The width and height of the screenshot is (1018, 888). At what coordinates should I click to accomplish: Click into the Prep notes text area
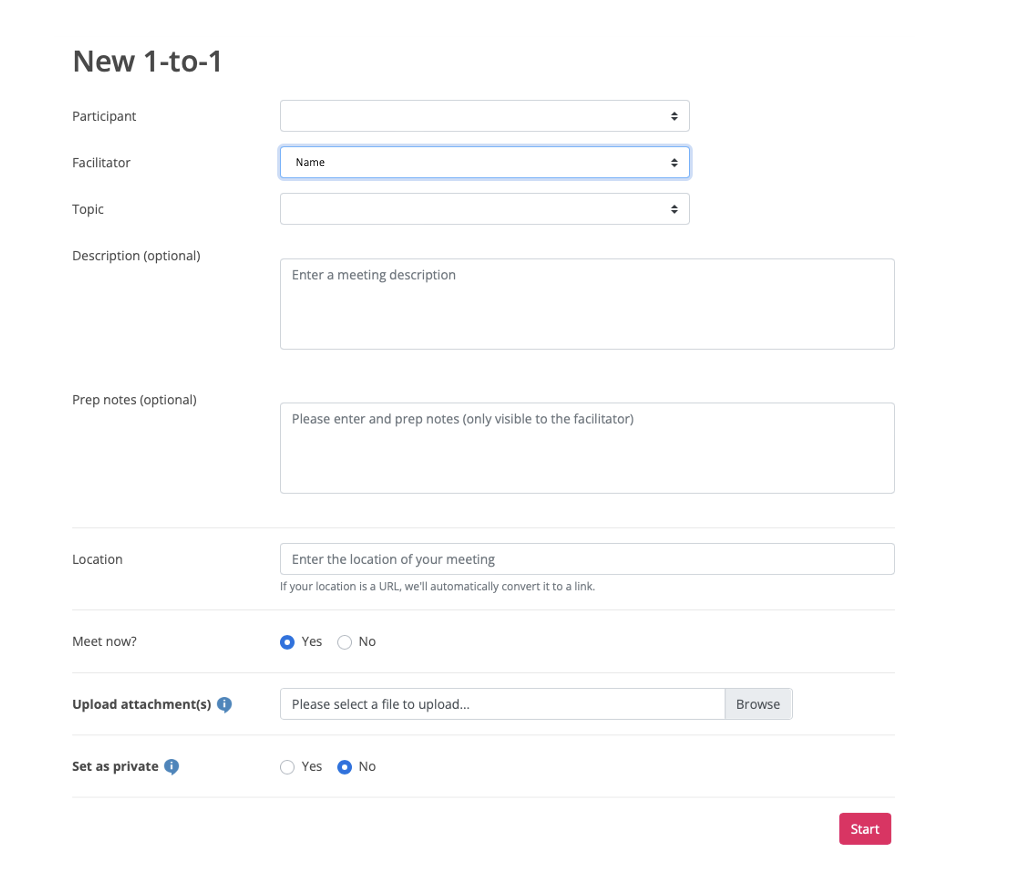pyautogui.click(x=587, y=448)
